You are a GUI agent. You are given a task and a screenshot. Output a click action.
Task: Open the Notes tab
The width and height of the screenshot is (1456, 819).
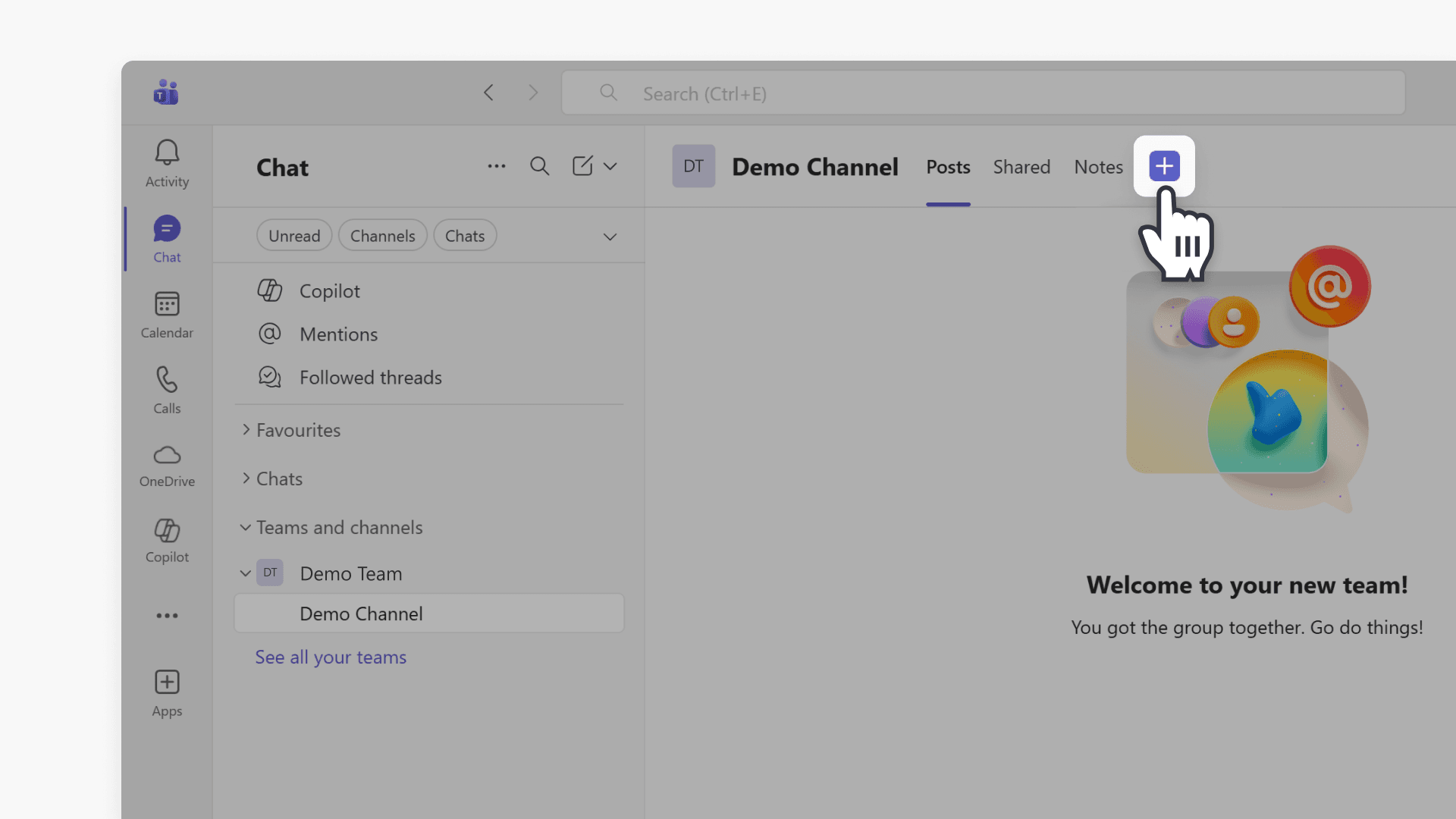click(x=1098, y=167)
